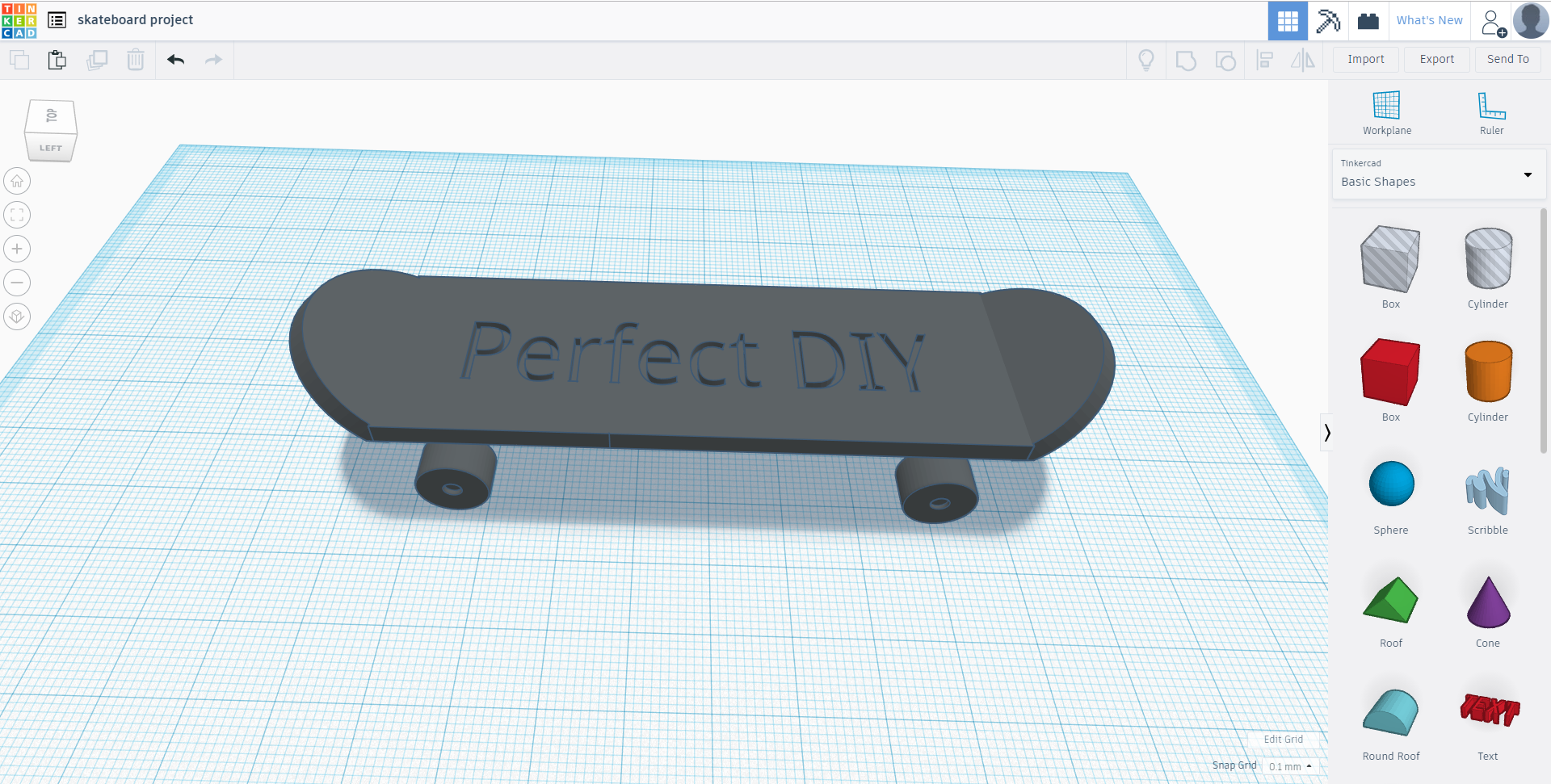1551x784 pixels.
Task: Click the Tinkercad logo
Action: (x=19, y=20)
